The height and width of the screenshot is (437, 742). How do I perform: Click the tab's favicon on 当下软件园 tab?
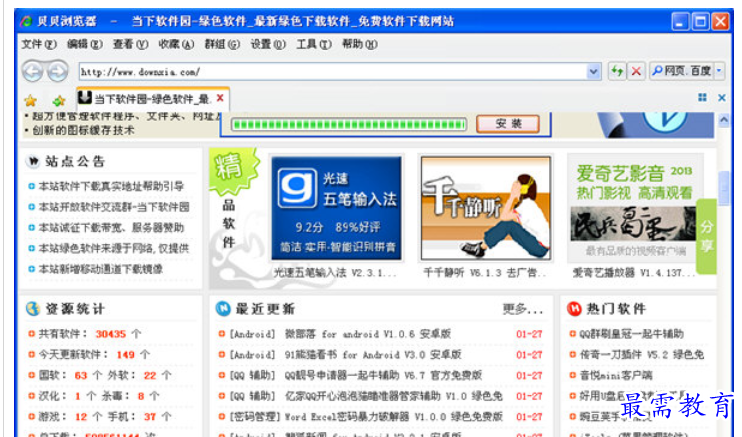point(85,98)
